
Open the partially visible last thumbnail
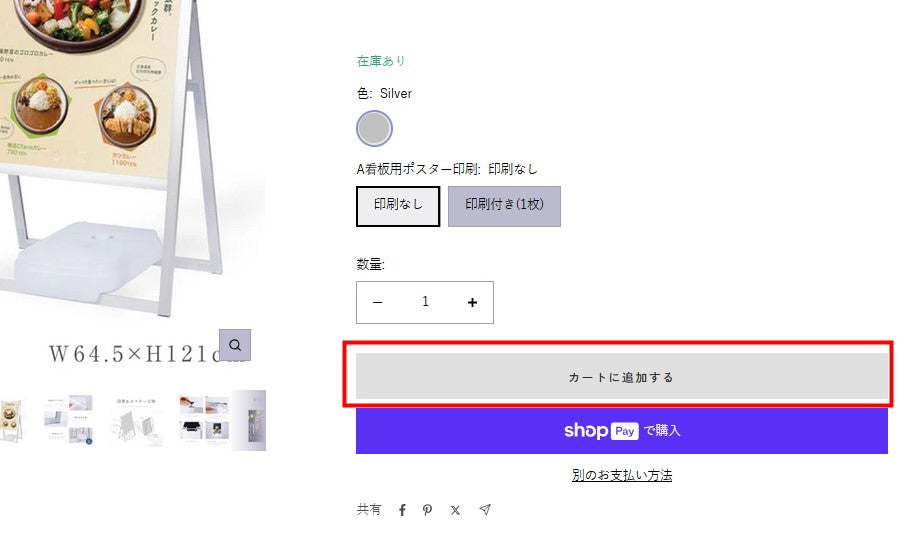[x=250, y=420]
